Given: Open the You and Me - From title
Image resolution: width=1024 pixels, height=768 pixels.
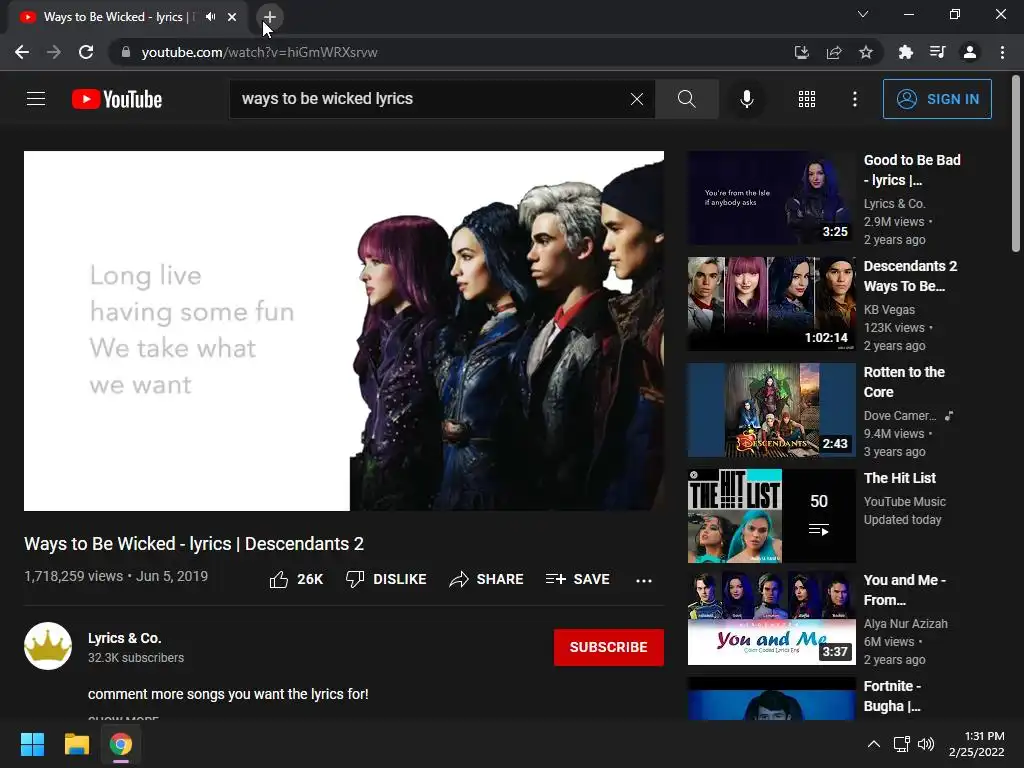Looking at the screenshot, I should click(904, 590).
